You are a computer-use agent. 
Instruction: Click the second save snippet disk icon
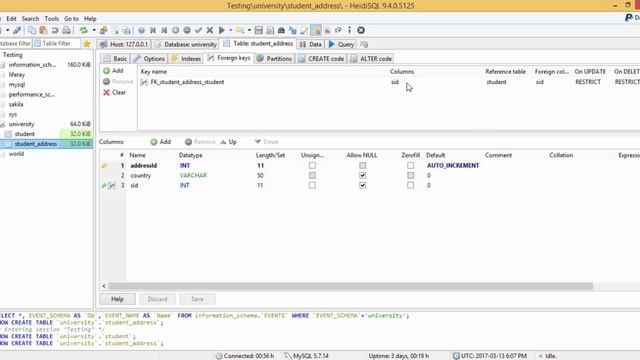click(x=270, y=30)
